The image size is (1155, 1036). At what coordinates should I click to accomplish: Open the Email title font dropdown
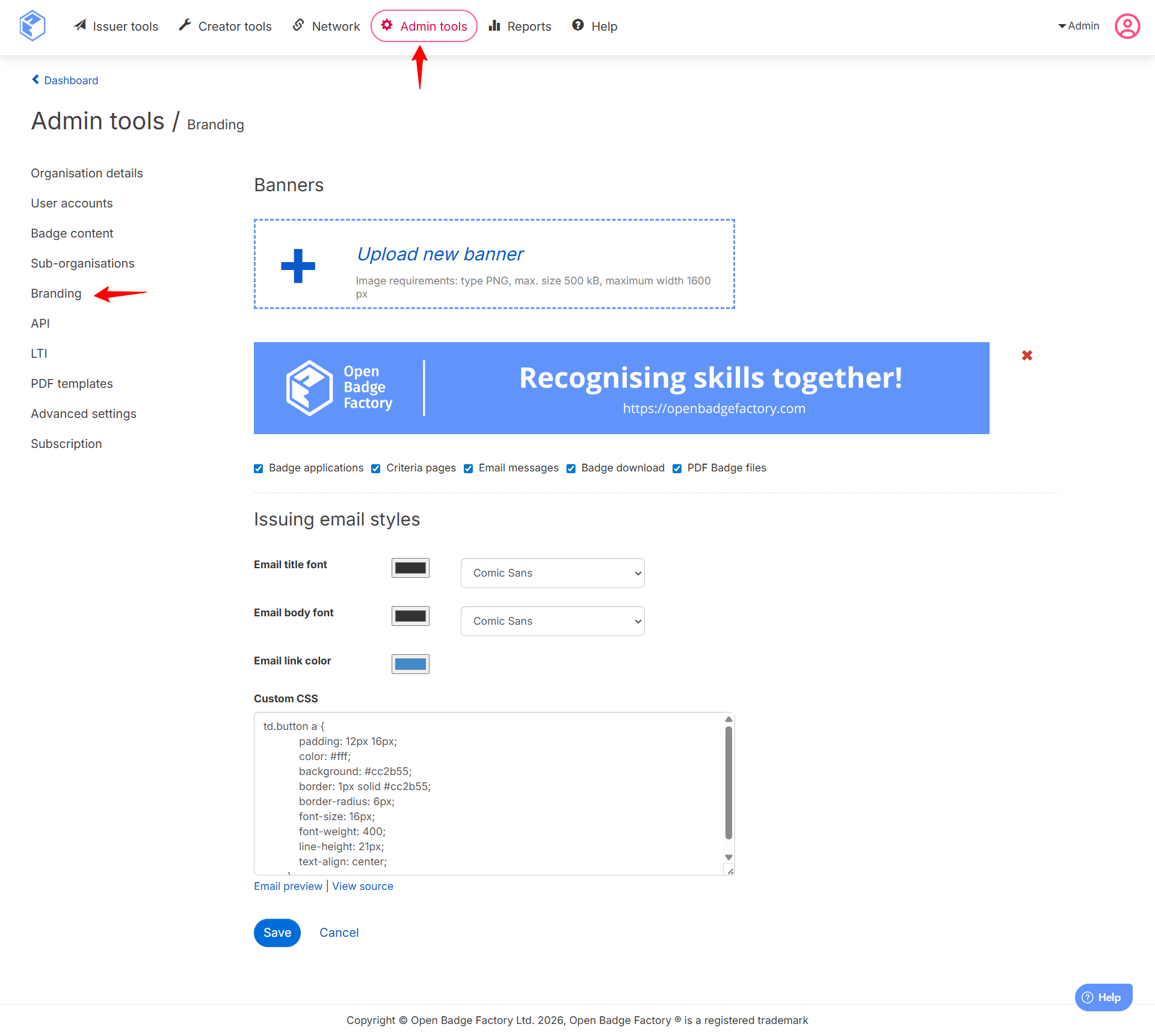pyautogui.click(x=552, y=573)
